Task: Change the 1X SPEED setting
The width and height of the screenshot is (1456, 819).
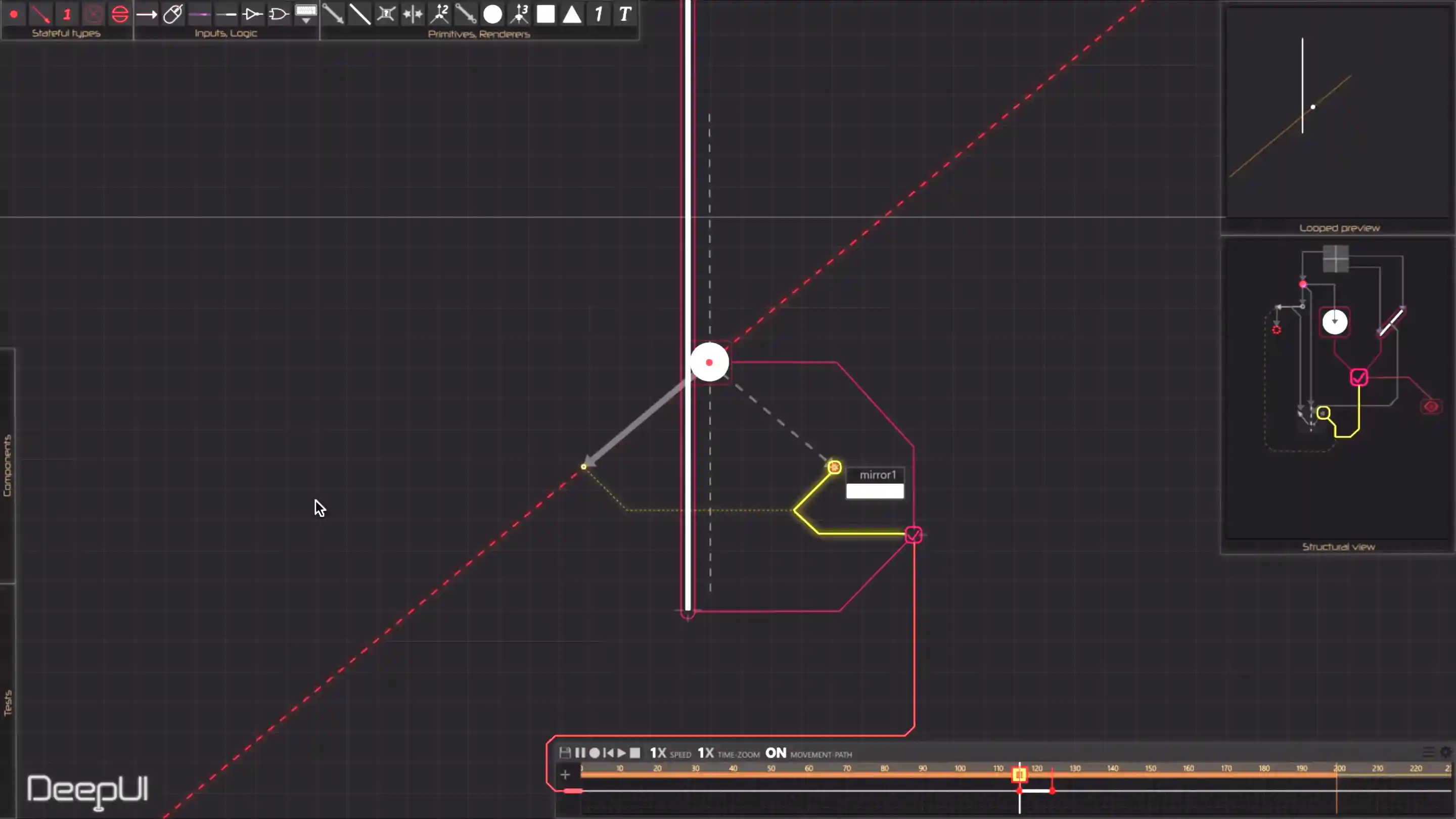Action: (658, 753)
